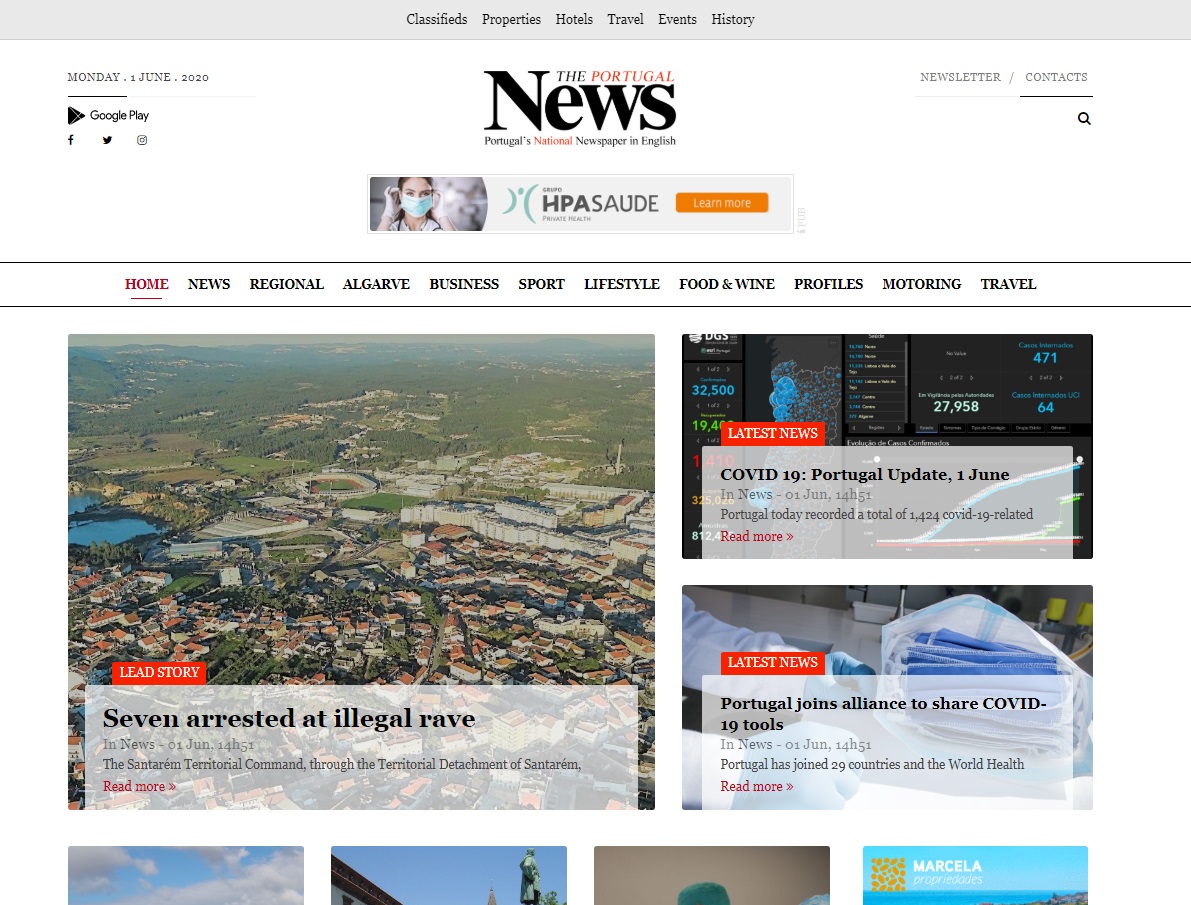This screenshot has height=905, width=1191.
Task: Open the Food & Wine menu item
Action: (726, 284)
